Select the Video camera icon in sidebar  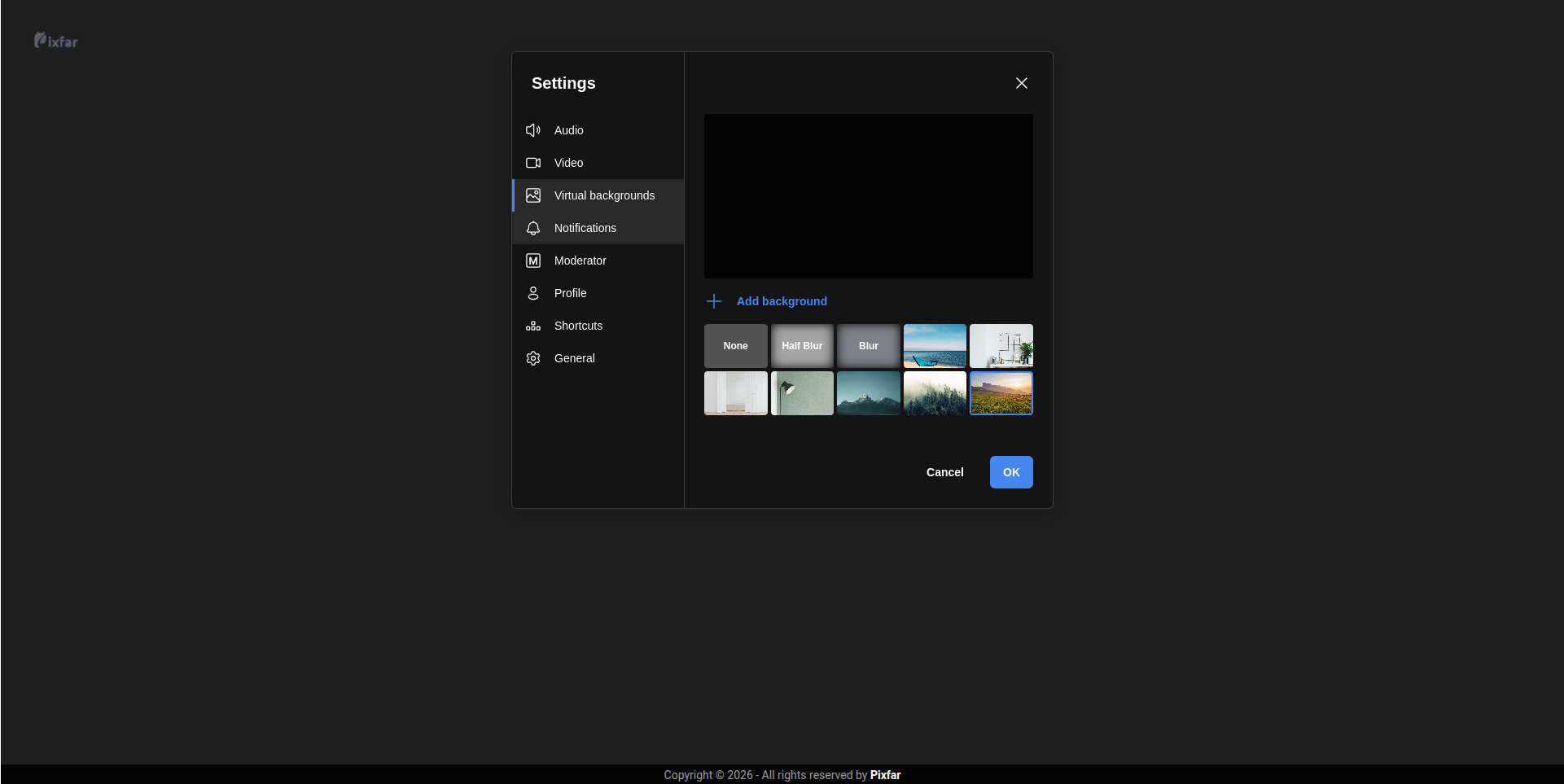532,163
